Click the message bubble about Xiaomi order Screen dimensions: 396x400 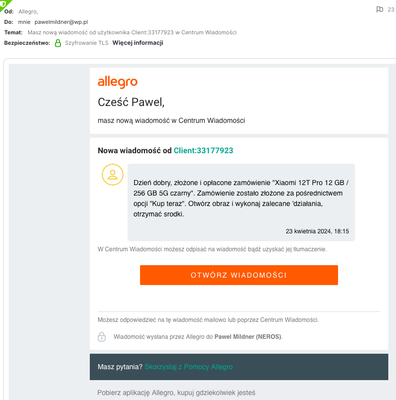point(241,202)
